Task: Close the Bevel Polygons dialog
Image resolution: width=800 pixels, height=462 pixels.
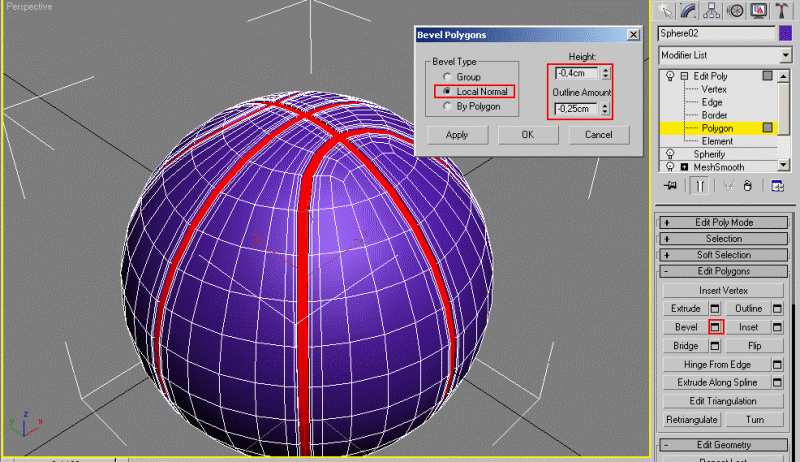Action: coord(633,35)
